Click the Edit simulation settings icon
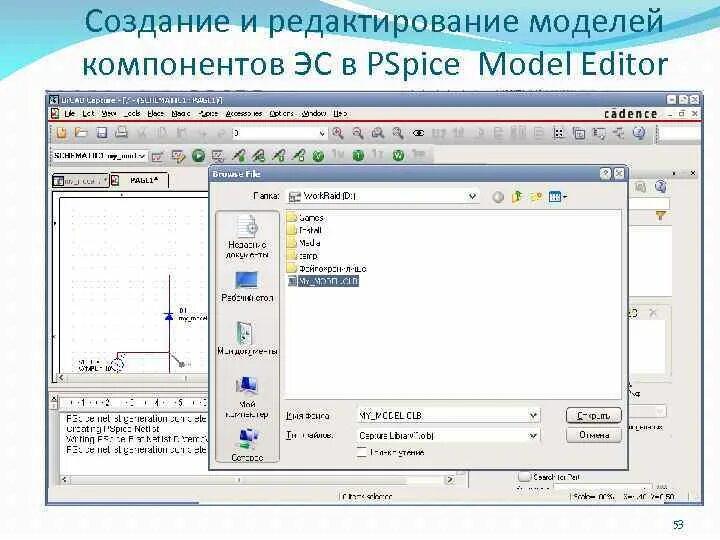This screenshot has height=540, width=720. tap(178, 156)
